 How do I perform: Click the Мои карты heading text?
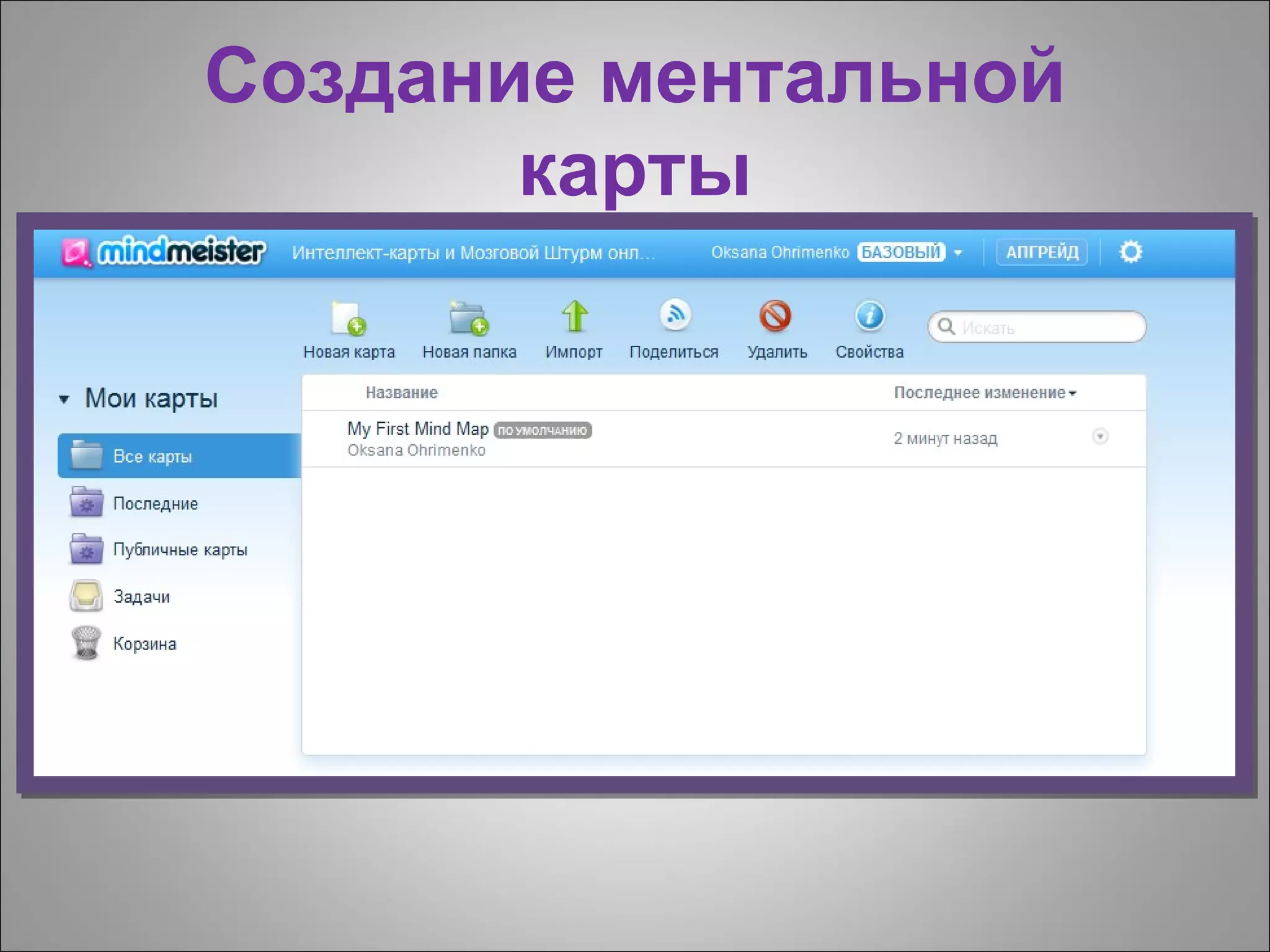click(151, 399)
